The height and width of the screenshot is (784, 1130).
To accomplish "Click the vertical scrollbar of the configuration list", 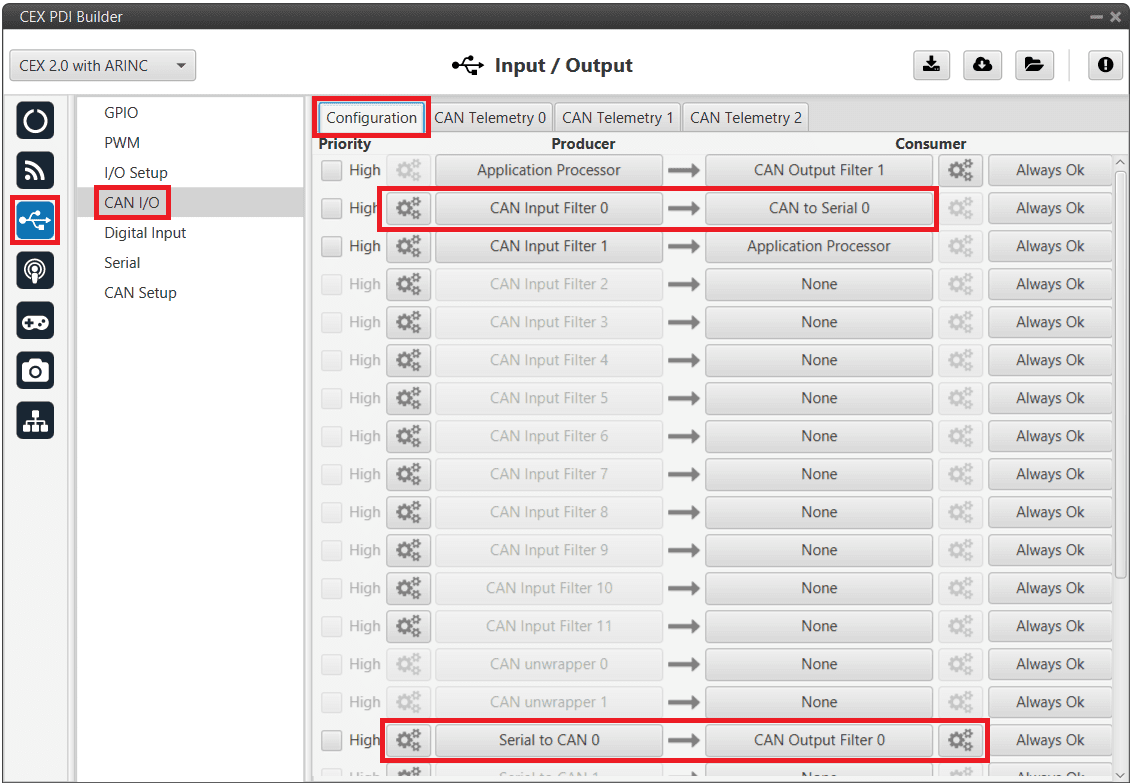I will [x=1120, y=370].
